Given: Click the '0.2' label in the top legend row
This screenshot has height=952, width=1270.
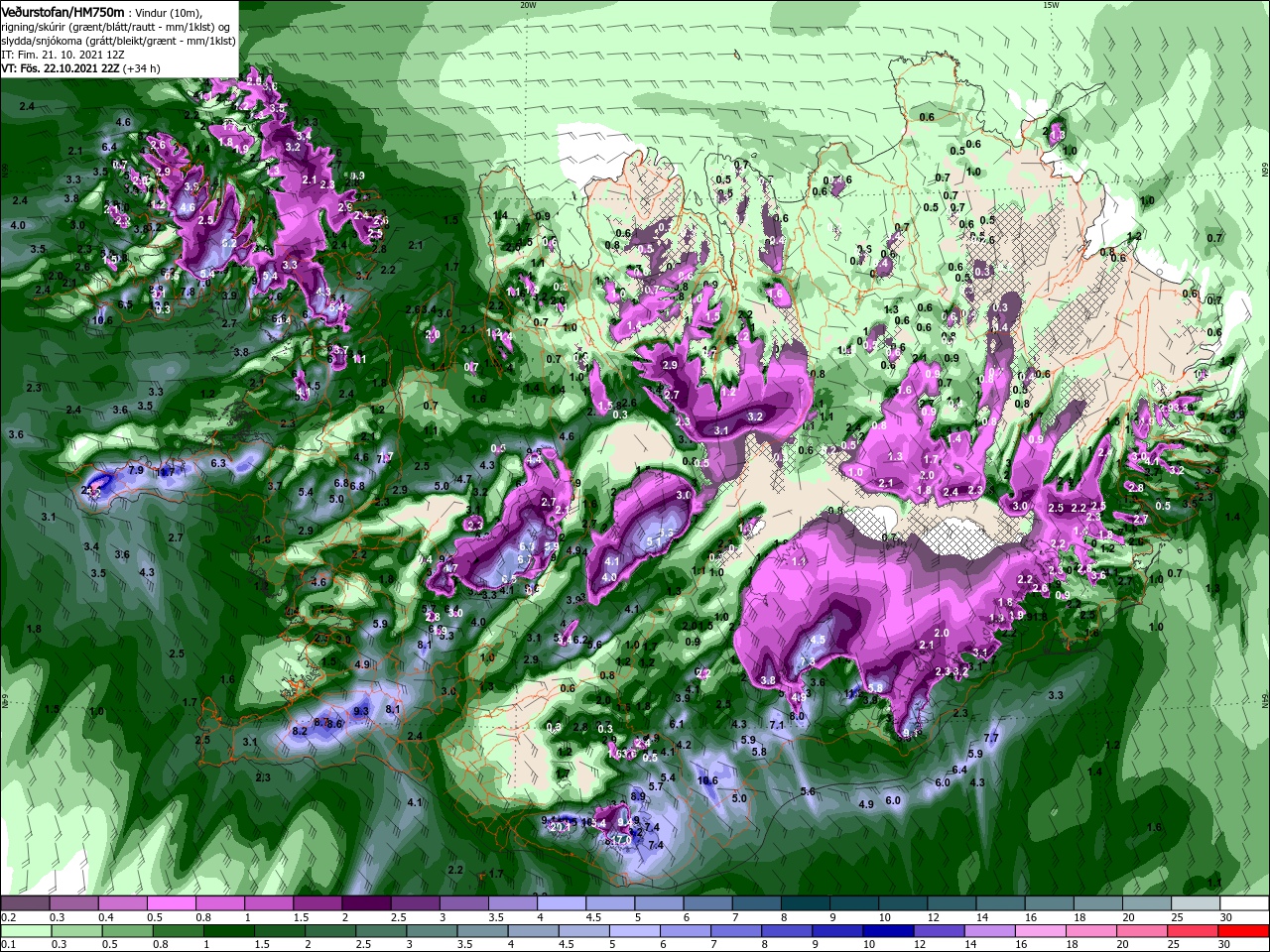Looking at the screenshot, I should click(9, 917).
